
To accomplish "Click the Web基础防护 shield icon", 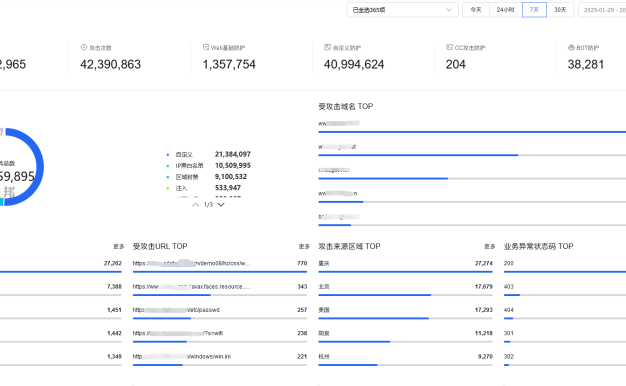I will (206, 47).
